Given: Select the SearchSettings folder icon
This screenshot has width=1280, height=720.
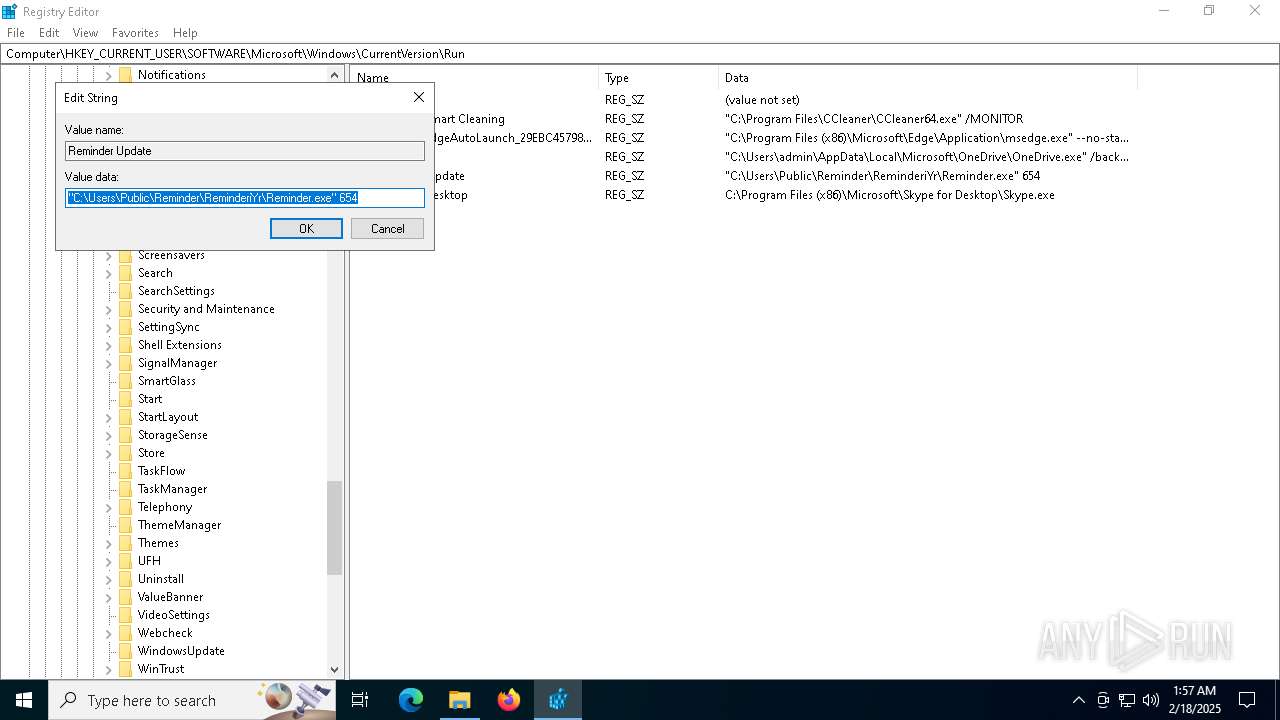Looking at the screenshot, I should click(125, 291).
